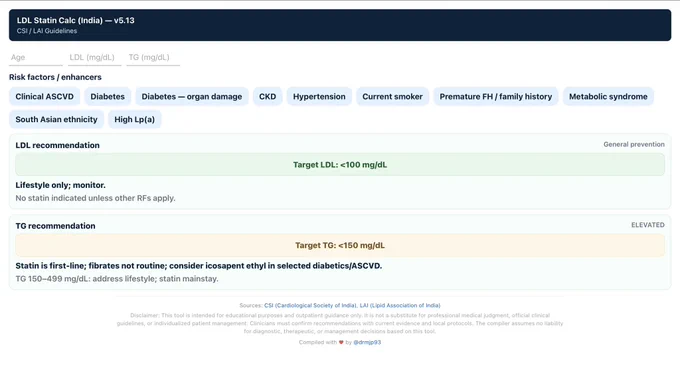Focus the LDL (mg/dL) input field

coord(94,57)
